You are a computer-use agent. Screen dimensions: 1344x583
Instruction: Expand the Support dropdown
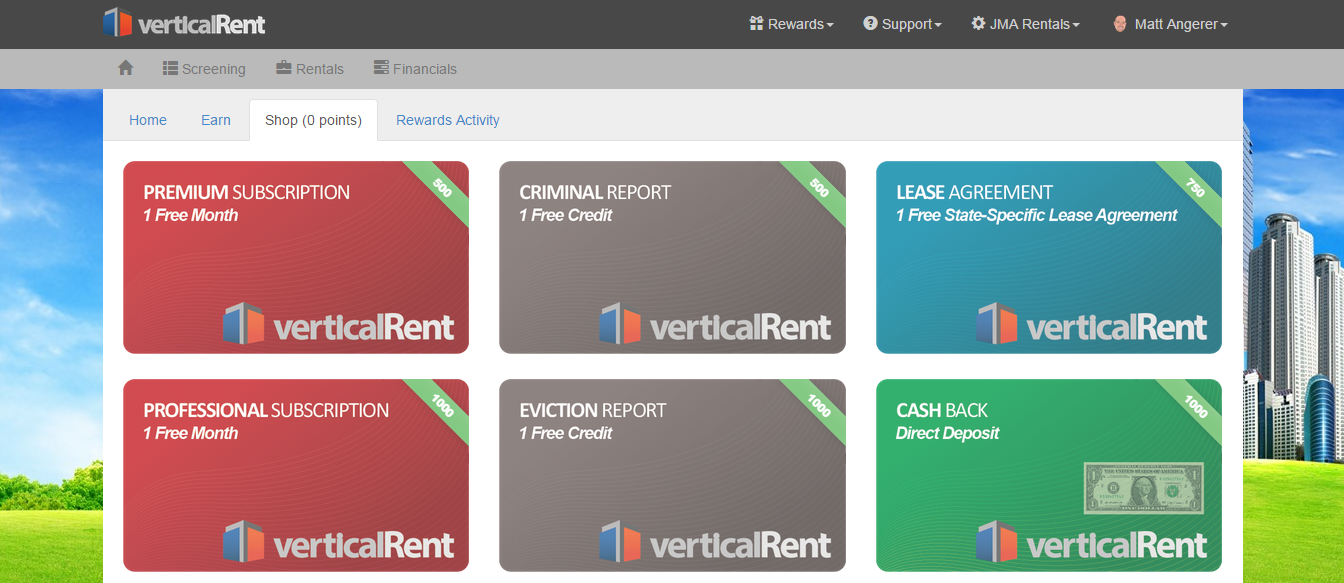[x=902, y=24]
